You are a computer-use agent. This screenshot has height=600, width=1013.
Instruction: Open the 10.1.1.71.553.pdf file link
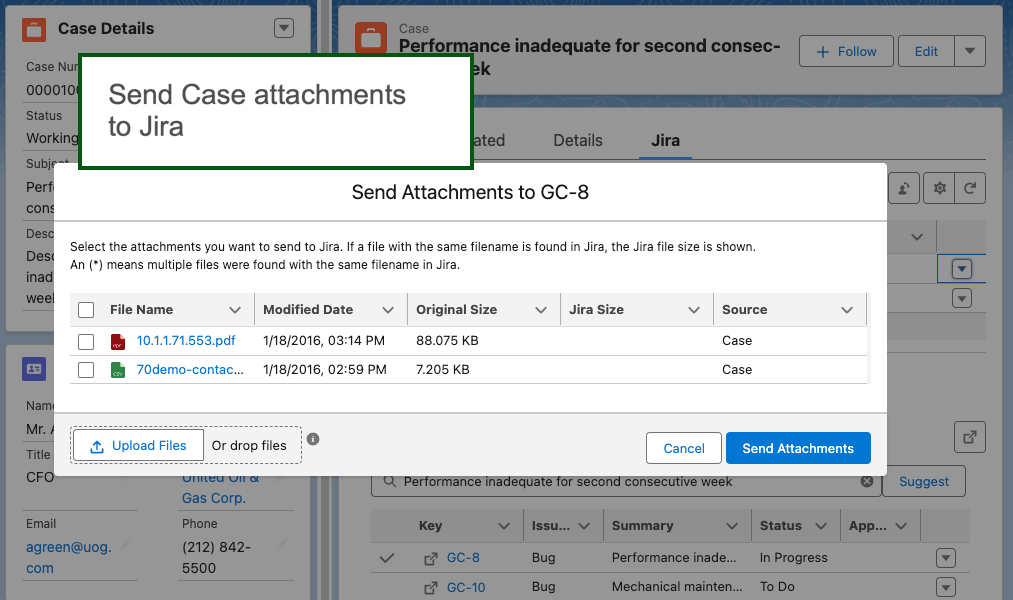186,340
